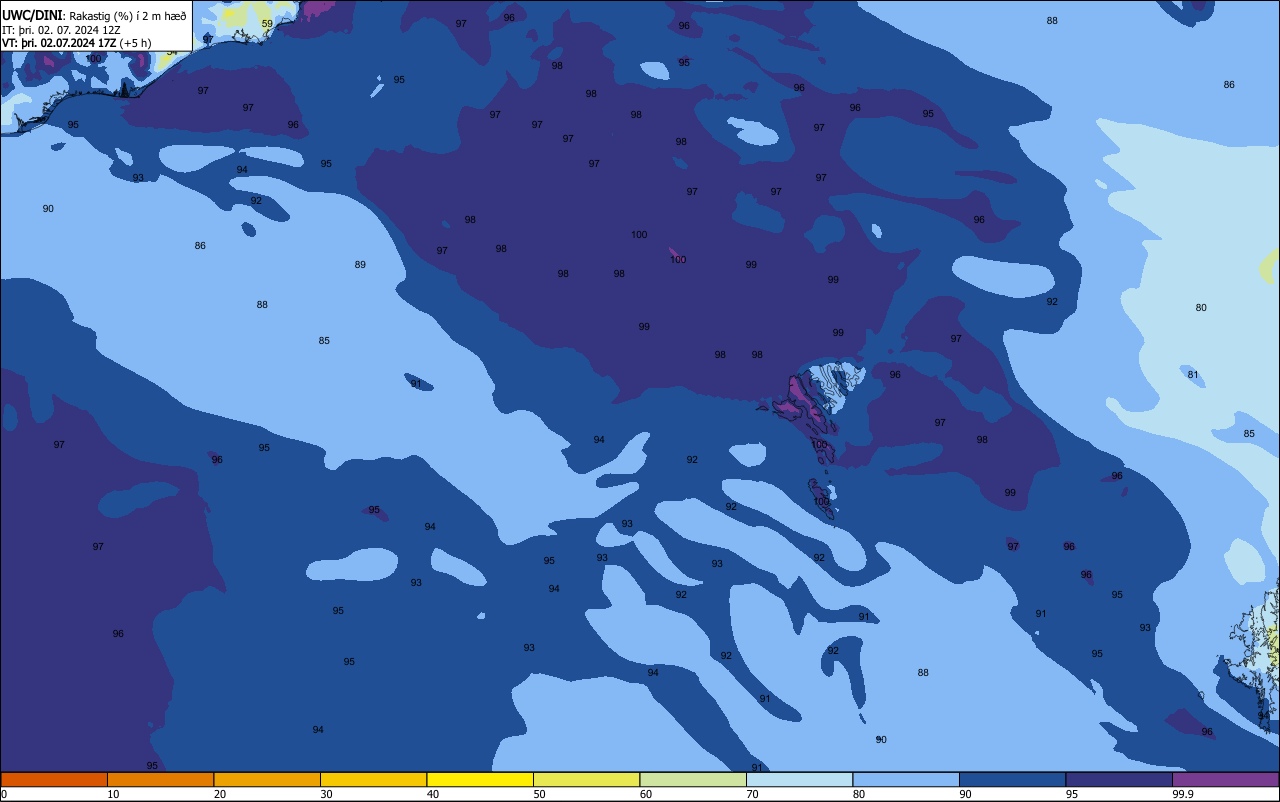Select the 20–30 legend color band
The width and height of the screenshot is (1280, 802).
coord(267,779)
